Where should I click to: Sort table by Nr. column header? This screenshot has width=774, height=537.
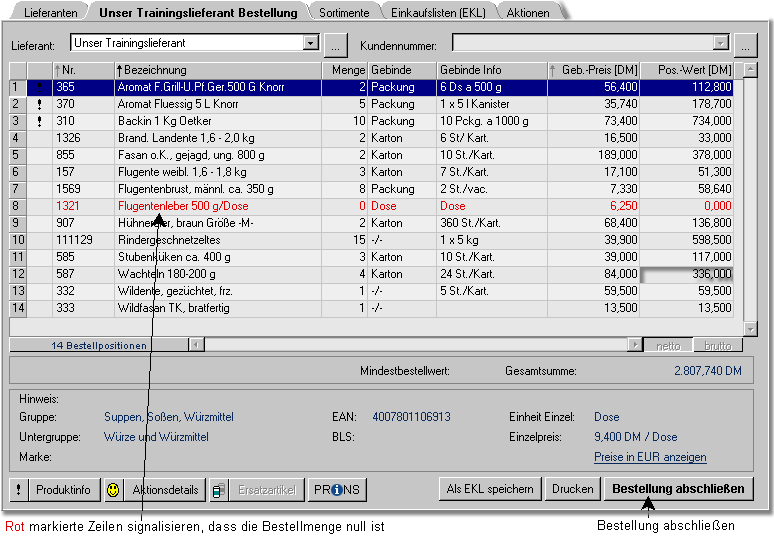click(83, 70)
